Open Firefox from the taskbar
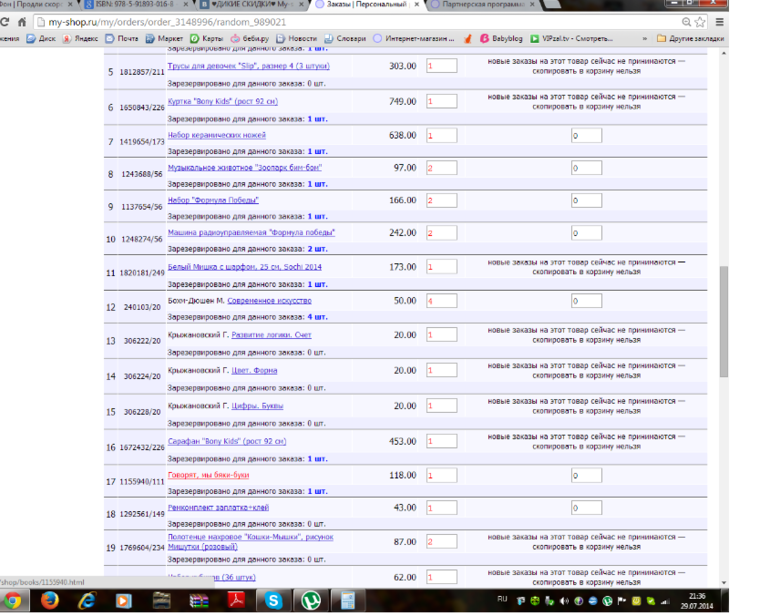770x616 pixels. (49, 600)
